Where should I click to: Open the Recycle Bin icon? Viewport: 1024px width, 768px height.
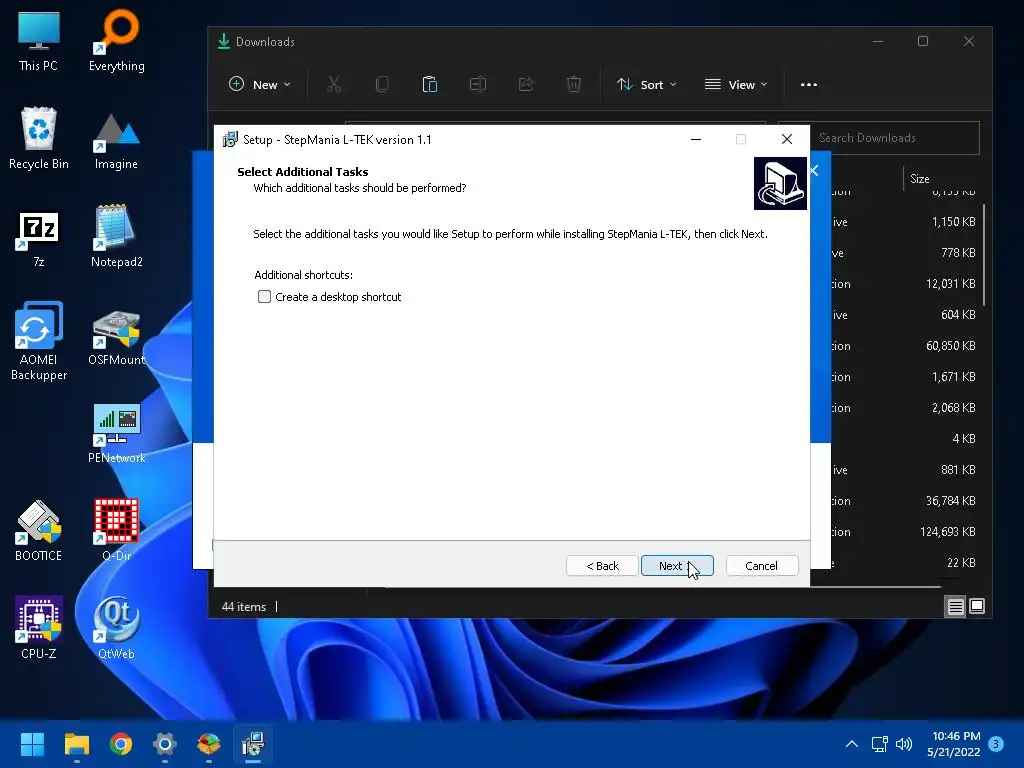click(x=39, y=139)
